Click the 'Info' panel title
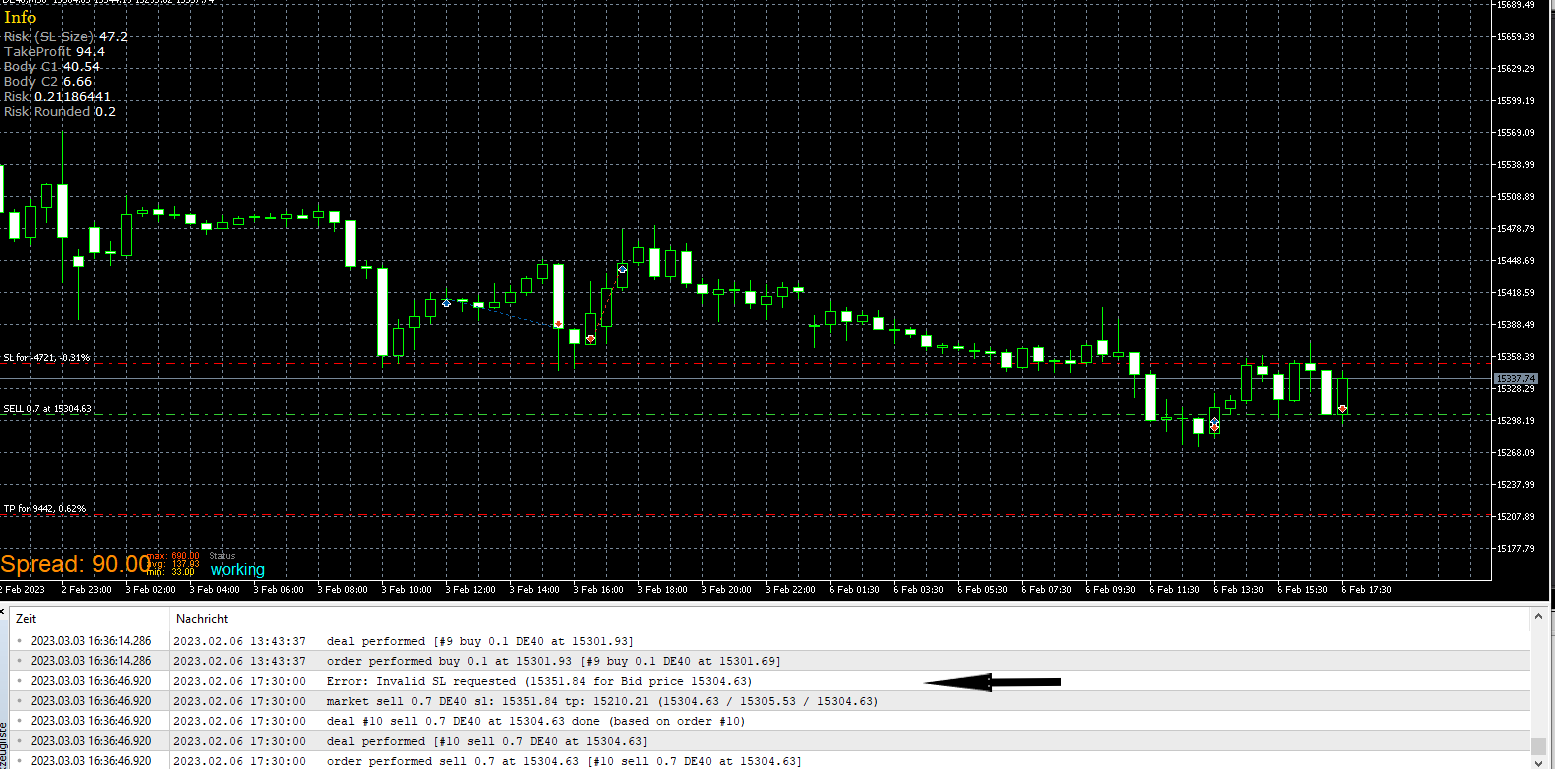This screenshot has width=1555, height=769. [x=20, y=17]
